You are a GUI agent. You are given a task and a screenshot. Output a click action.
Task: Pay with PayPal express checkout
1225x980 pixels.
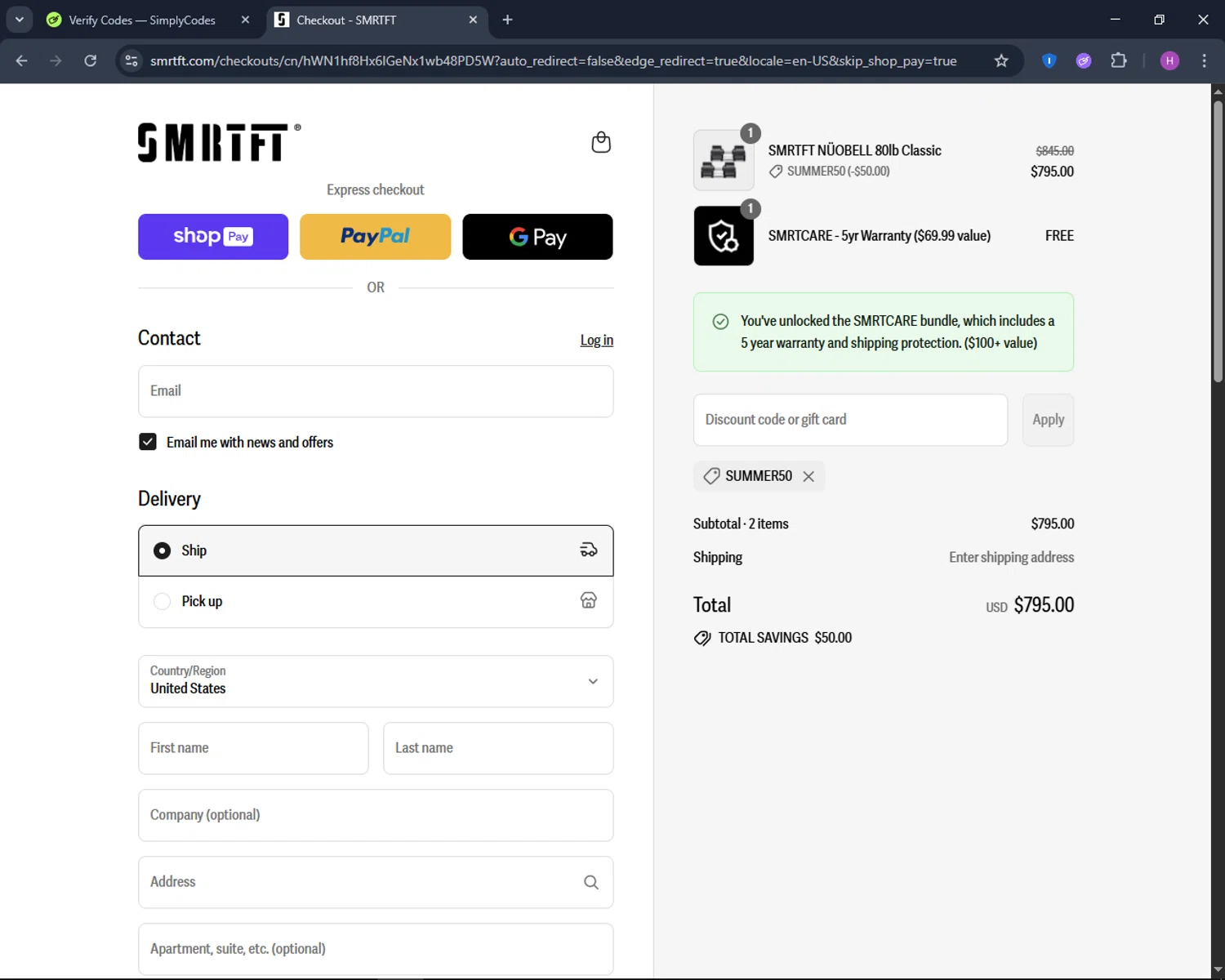pos(375,237)
